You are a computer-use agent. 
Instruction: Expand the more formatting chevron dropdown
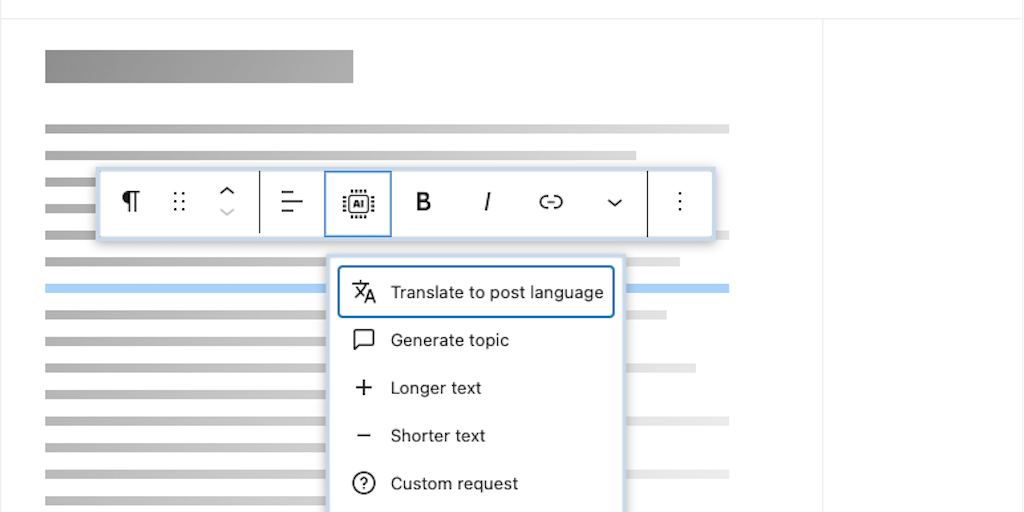pyautogui.click(x=615, y=203)
